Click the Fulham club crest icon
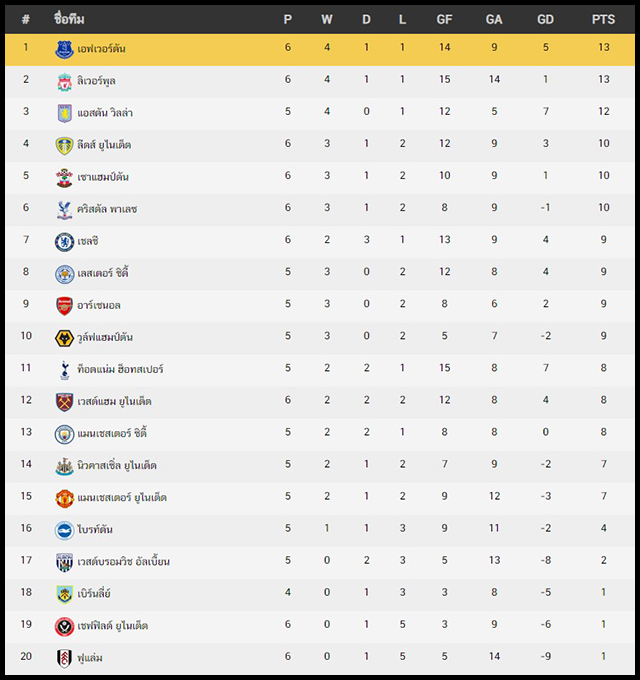This screenshot has width=640, height=680. point(64,658)
